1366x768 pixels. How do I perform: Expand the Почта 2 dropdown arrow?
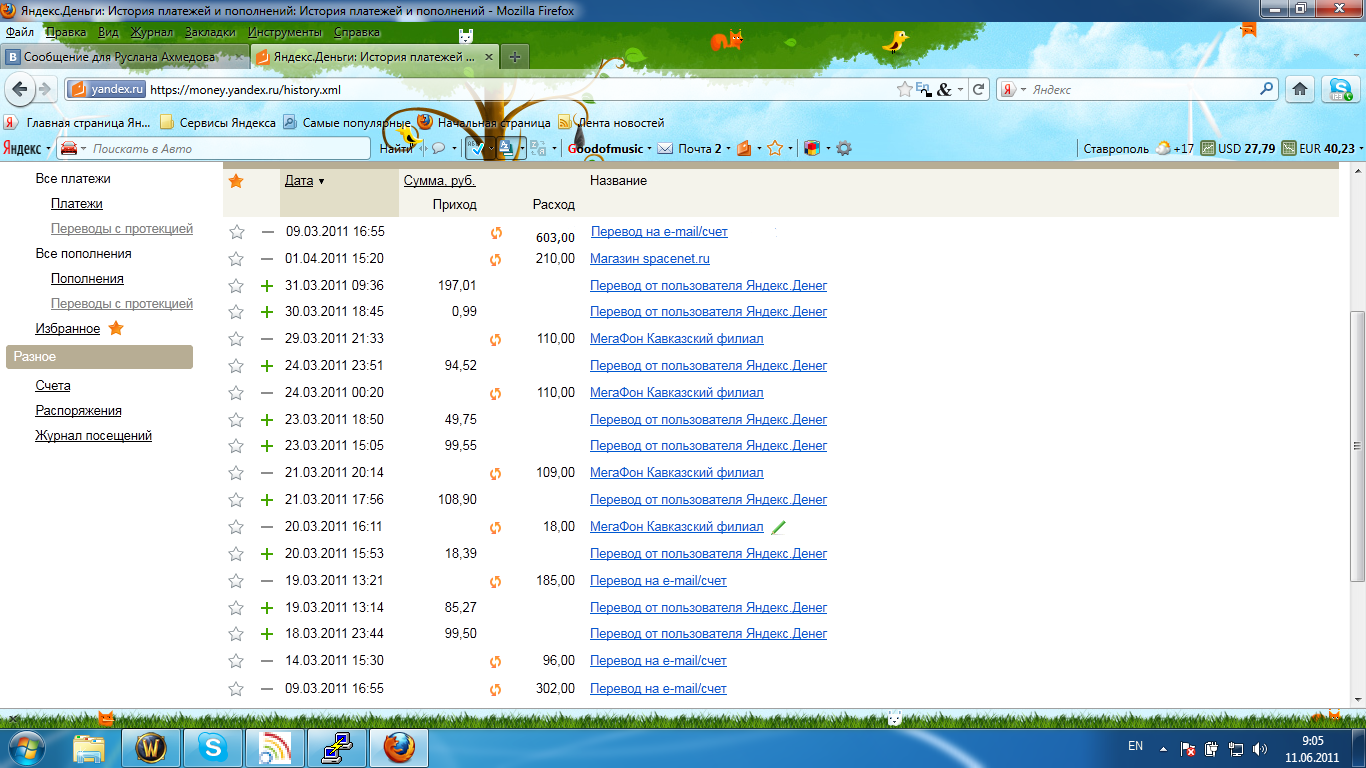(x=728, y=148)
